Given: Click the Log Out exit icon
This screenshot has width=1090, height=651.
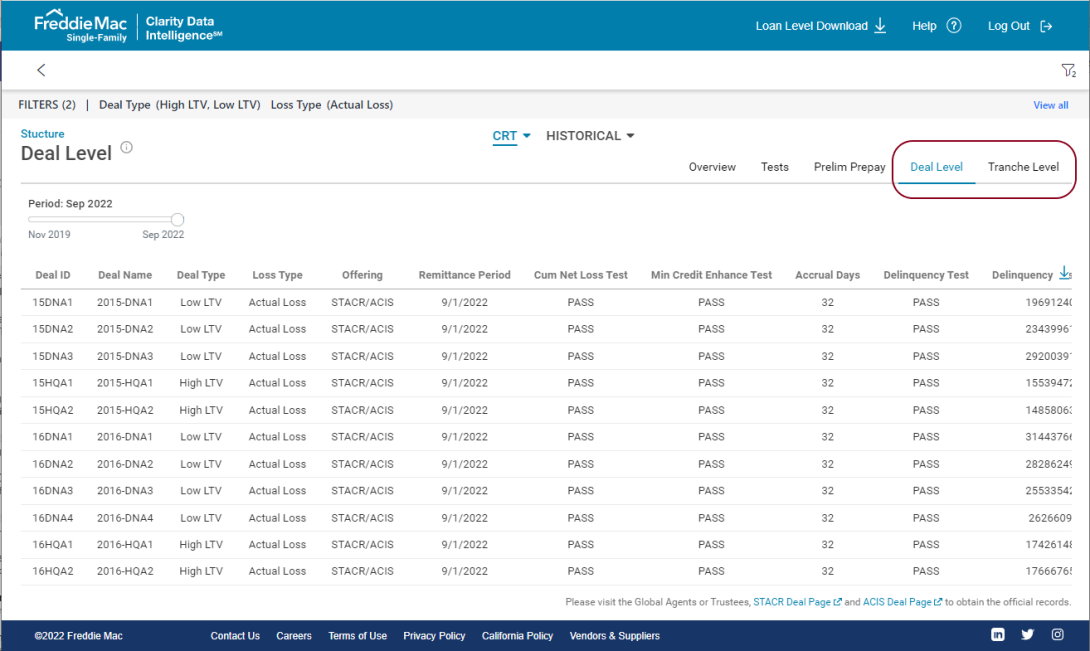Looking at the screenshot, I should coord(1046,26).
